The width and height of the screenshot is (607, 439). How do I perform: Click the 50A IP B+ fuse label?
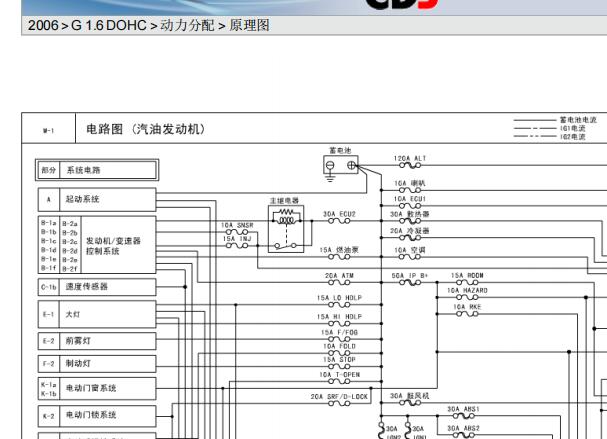(410, 276)
